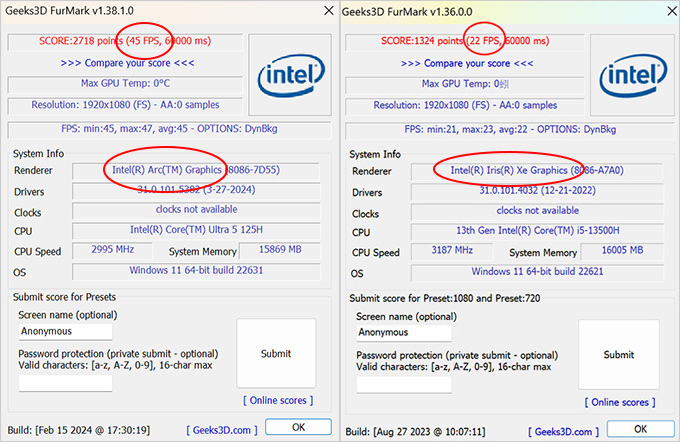The height and width of the screenshot is (442, 680).
Task: Click driver version '31.0.101.4032 (12-21-2022)'
Action: [537, 190]
